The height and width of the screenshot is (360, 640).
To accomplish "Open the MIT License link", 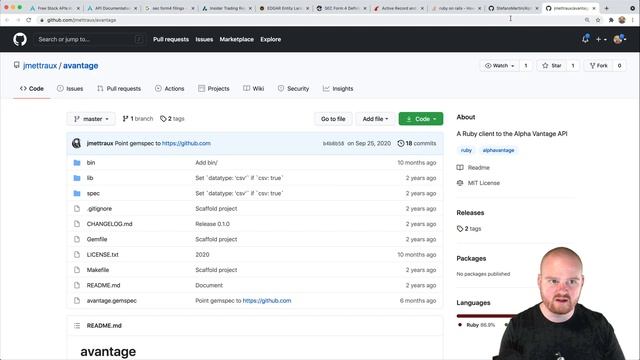I will click(x=478, y=183).
